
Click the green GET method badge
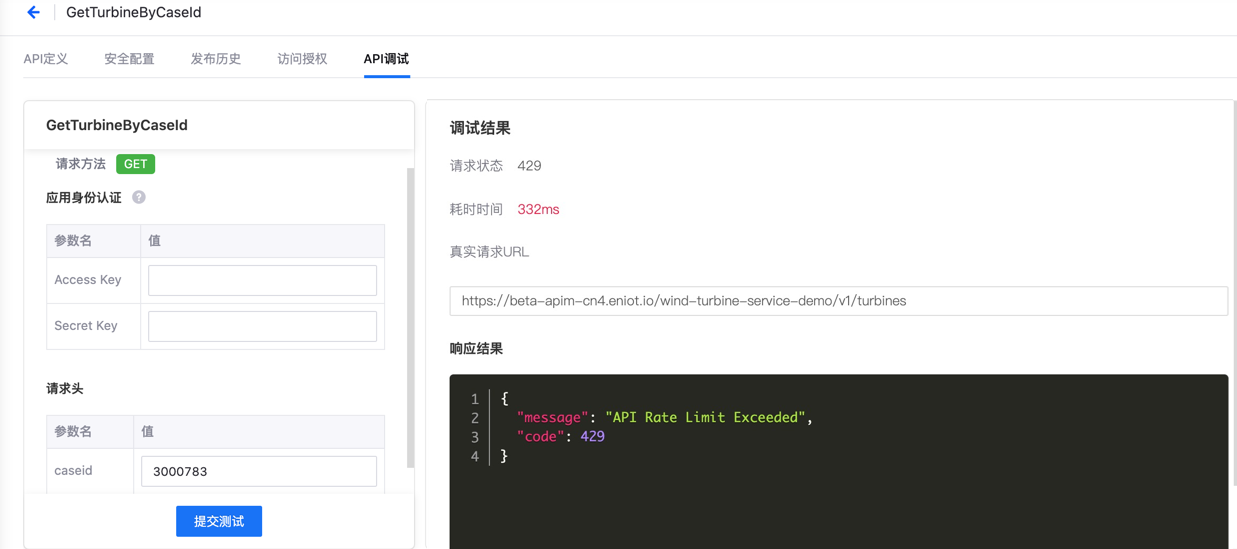coord(135,164)
